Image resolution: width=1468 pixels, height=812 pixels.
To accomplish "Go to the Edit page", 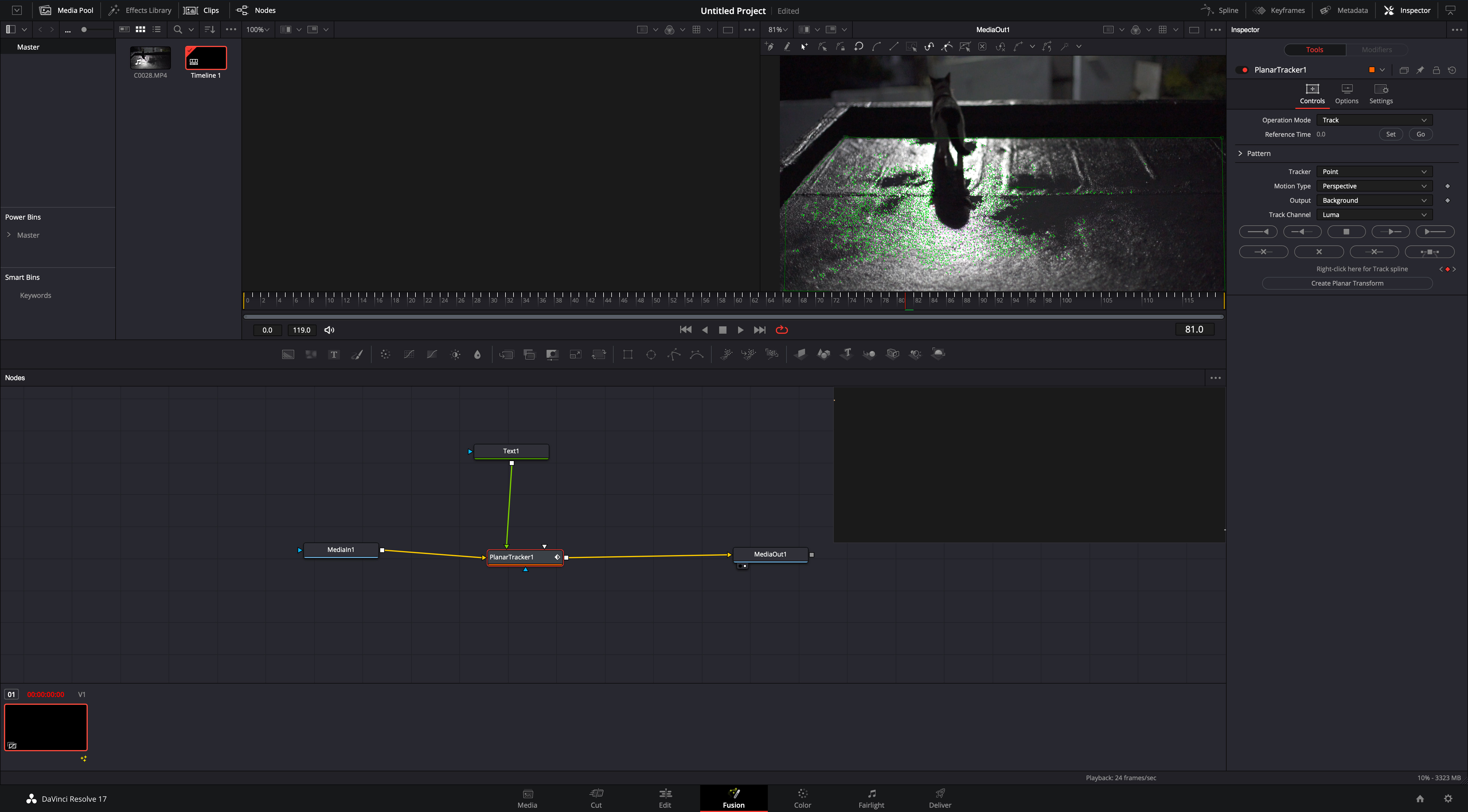I will [x=665, y=798].
